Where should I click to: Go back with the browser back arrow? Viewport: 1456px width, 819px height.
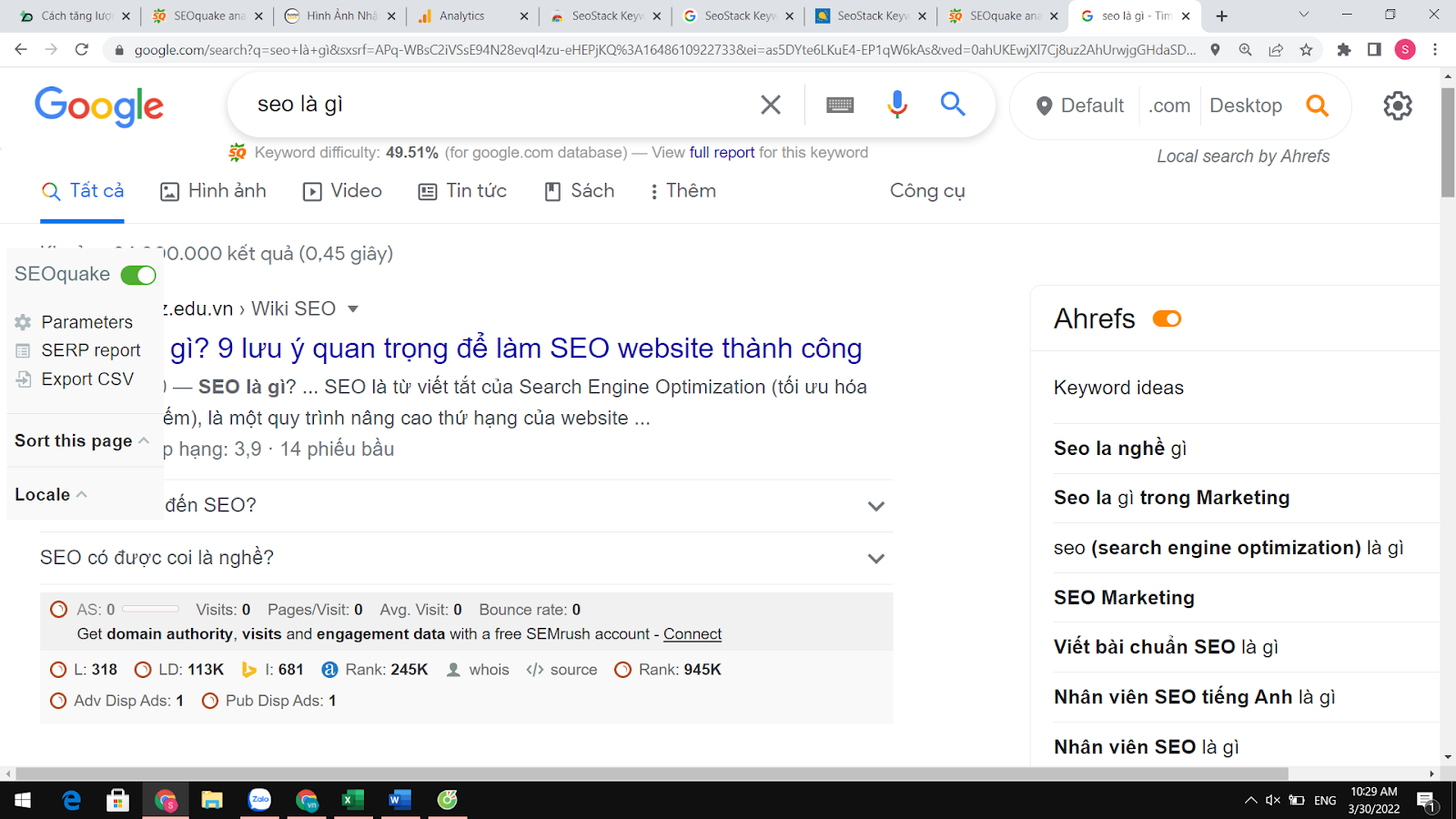pos(21,49)
